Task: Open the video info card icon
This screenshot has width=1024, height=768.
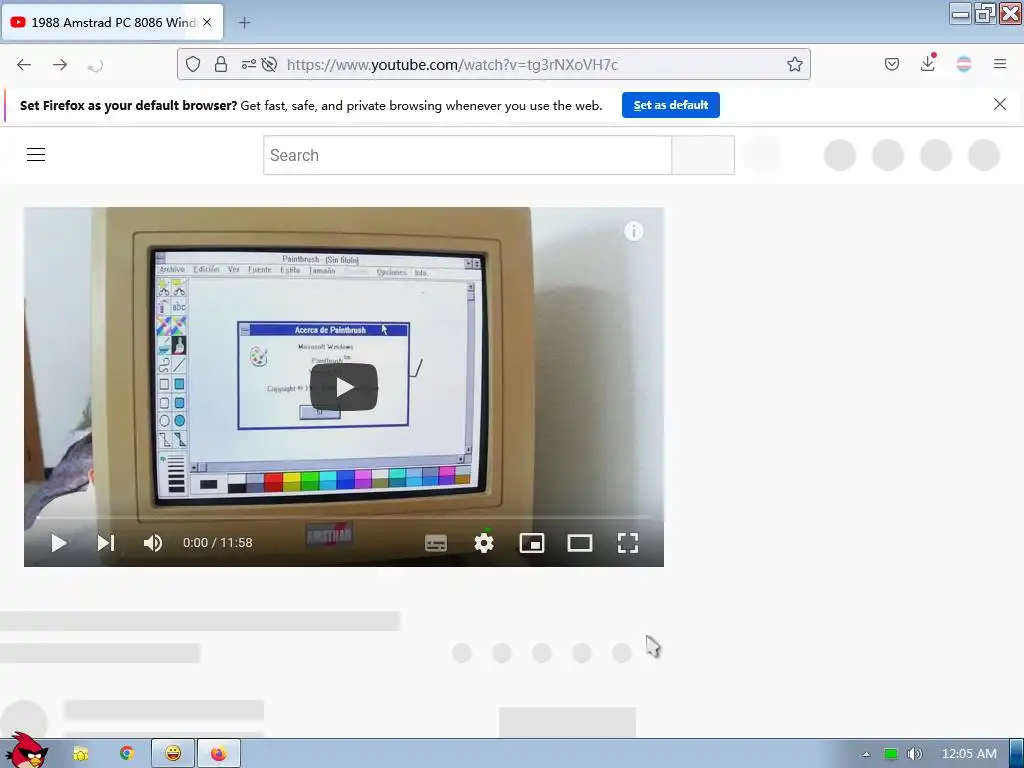Action: tap(633, 231)
